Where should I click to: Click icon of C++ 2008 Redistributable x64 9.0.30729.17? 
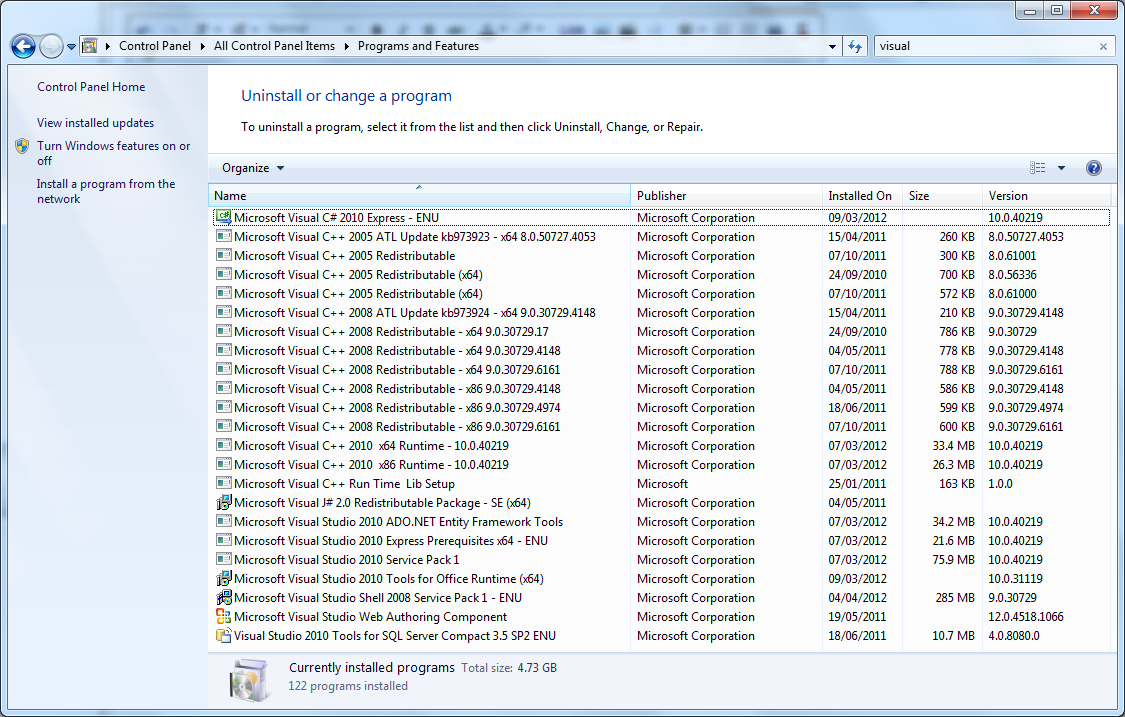(x=224, y=331)
